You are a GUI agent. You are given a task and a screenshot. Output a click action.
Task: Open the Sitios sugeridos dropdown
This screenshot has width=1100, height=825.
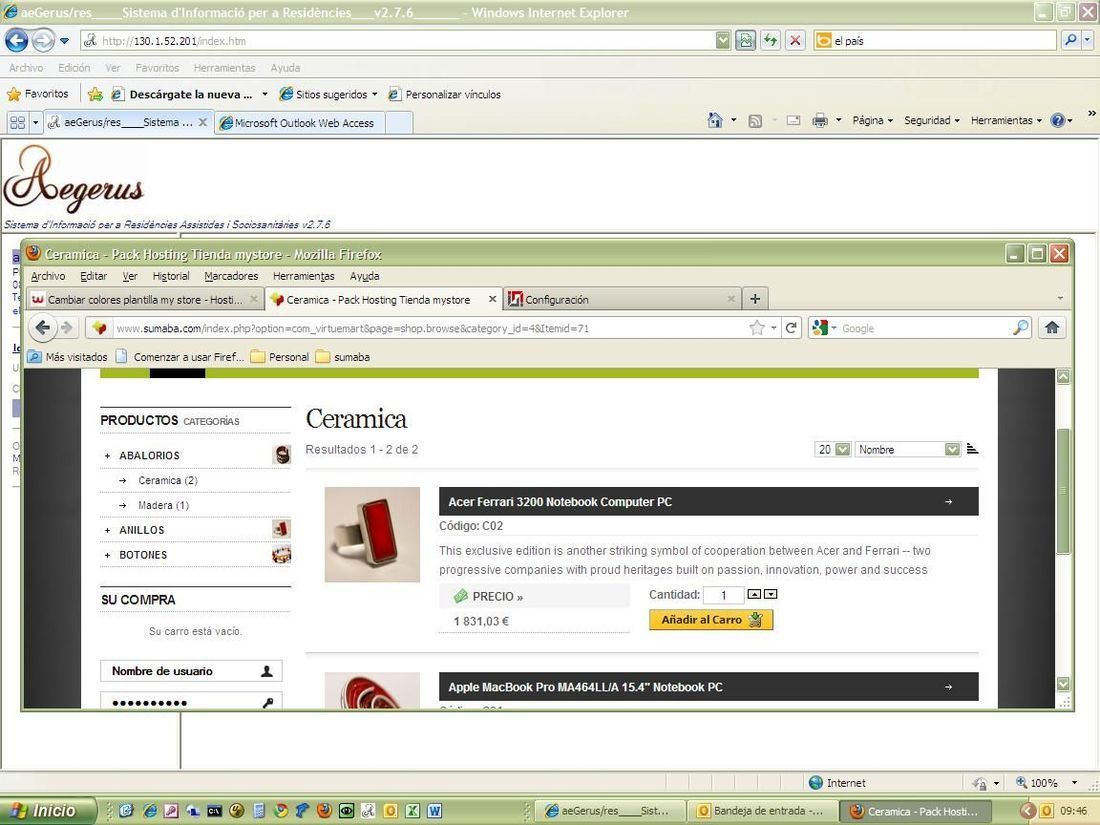[374, 95]
